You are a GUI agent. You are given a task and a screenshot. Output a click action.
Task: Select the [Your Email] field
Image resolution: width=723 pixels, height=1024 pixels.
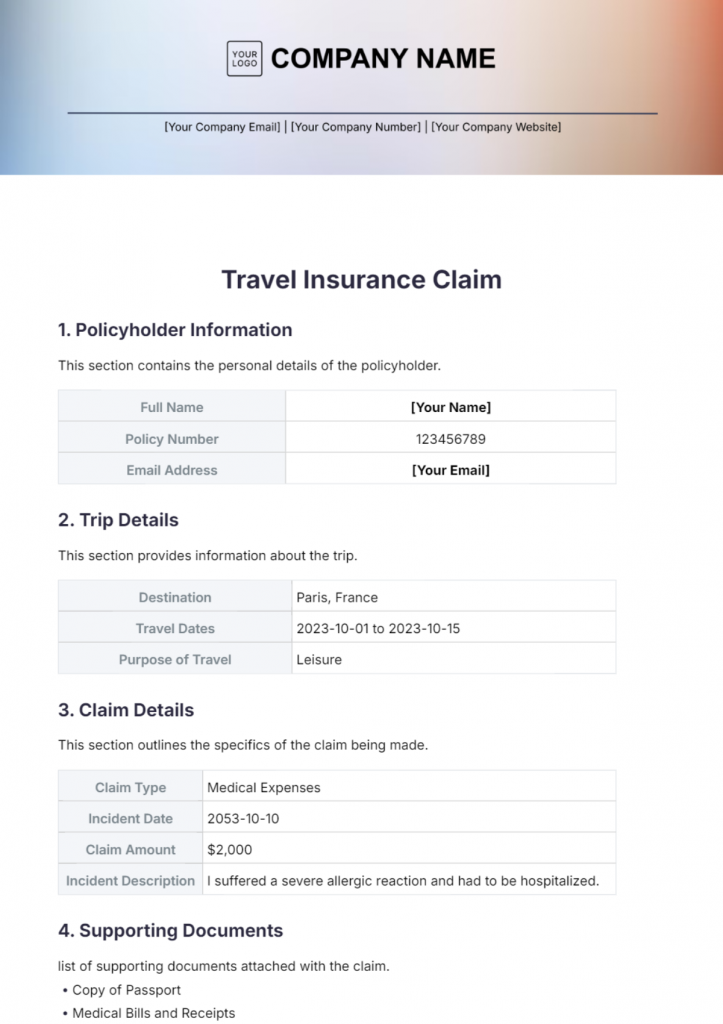[x=451, y=470]
